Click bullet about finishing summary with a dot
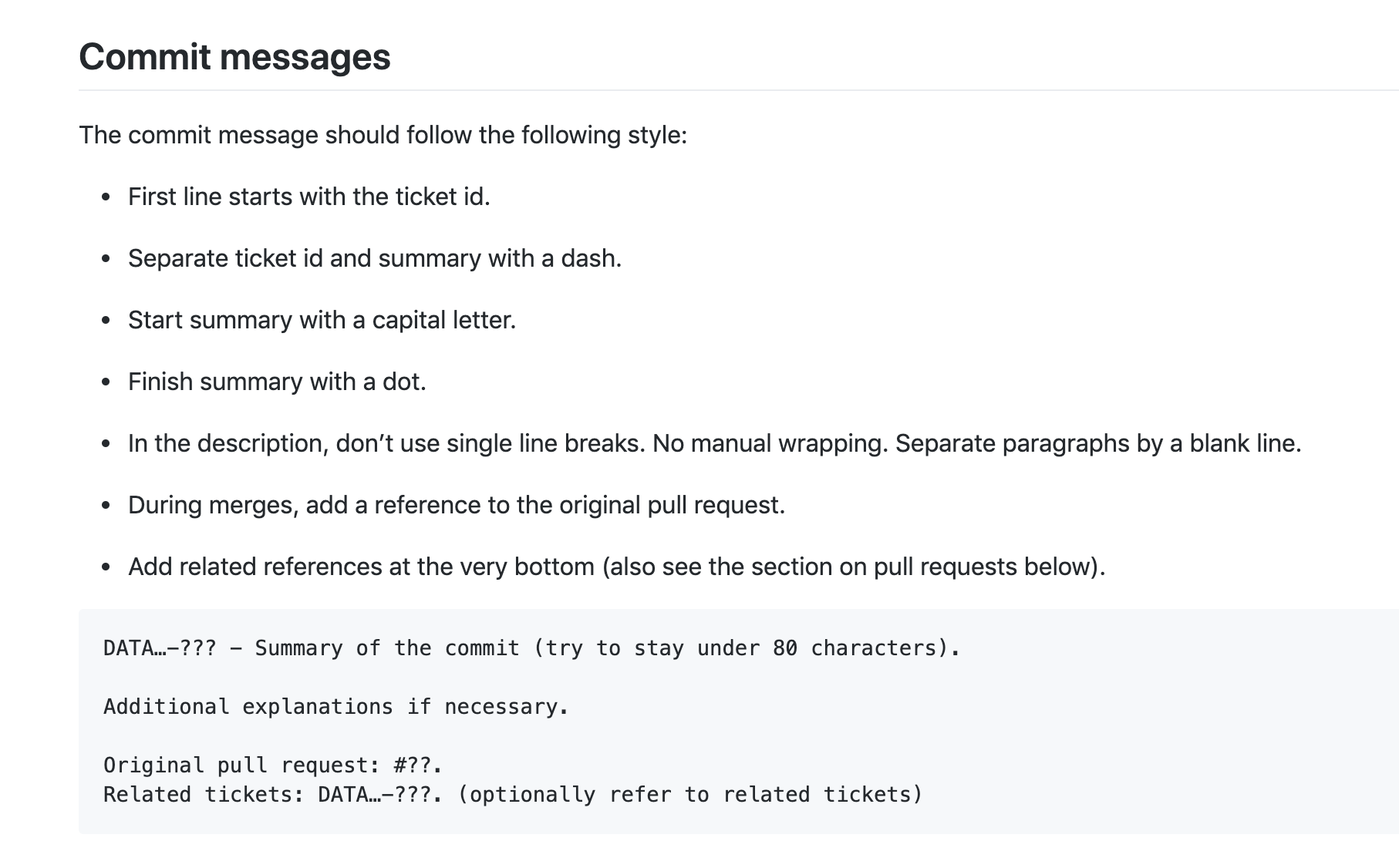The width and height of the screenshot is (1399, 868). [x=277, y=382]
